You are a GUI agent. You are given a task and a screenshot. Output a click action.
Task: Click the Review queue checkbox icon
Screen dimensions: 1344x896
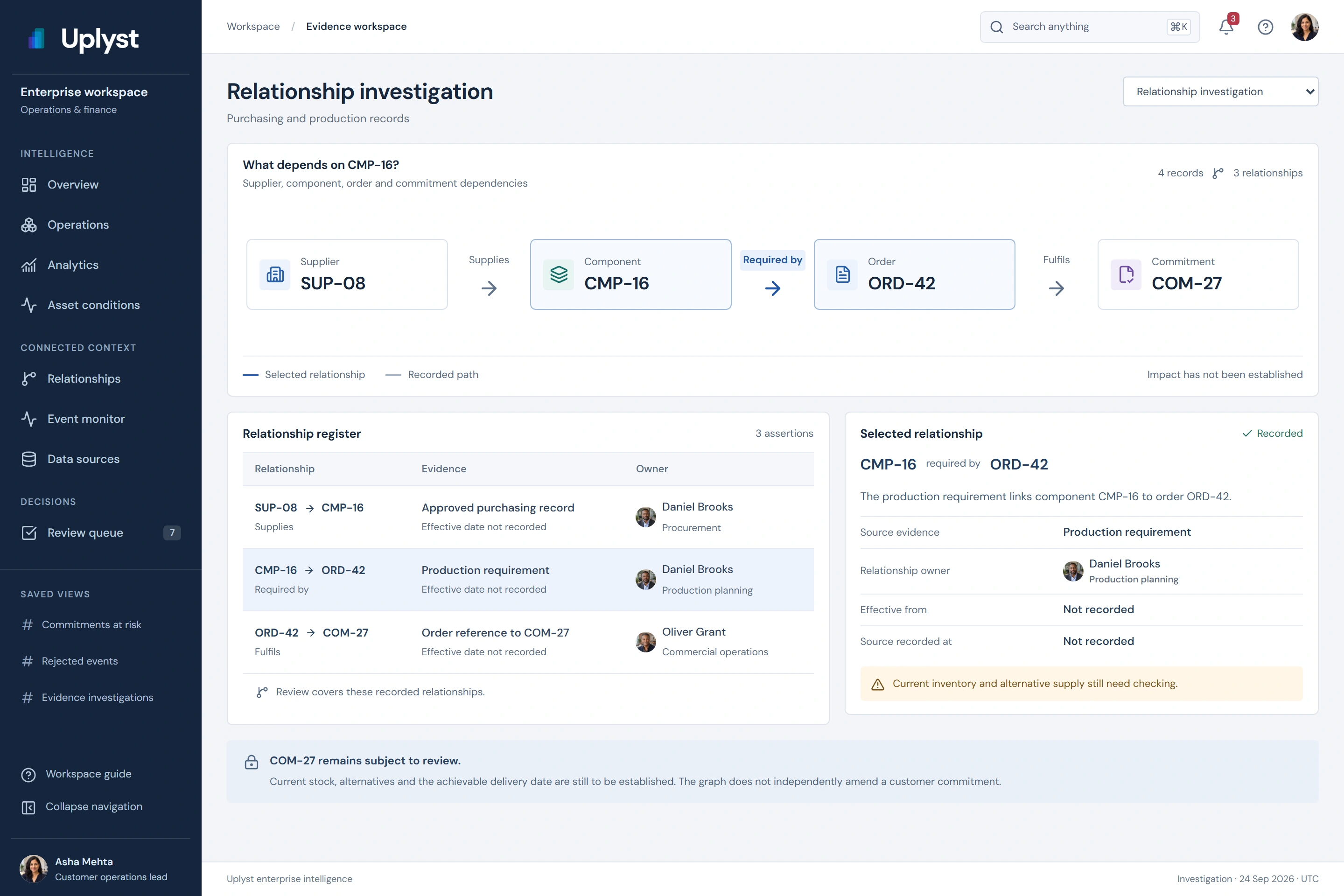tap(28, 532)
